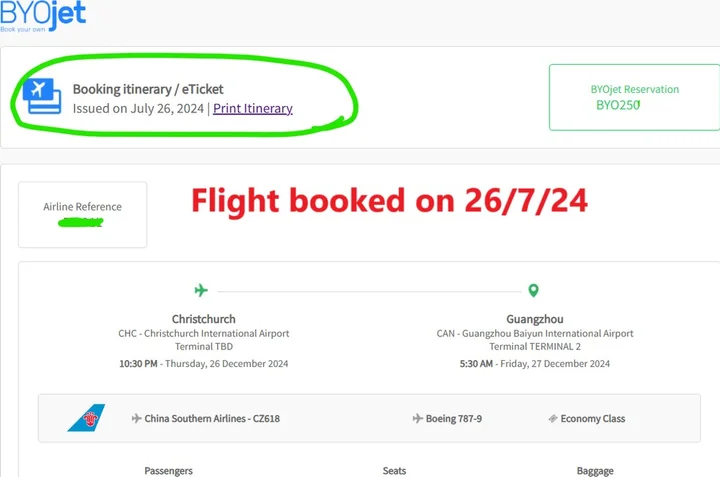Click the Guangzhou arrival city name
720x477 pixels.
pos(534,319)
